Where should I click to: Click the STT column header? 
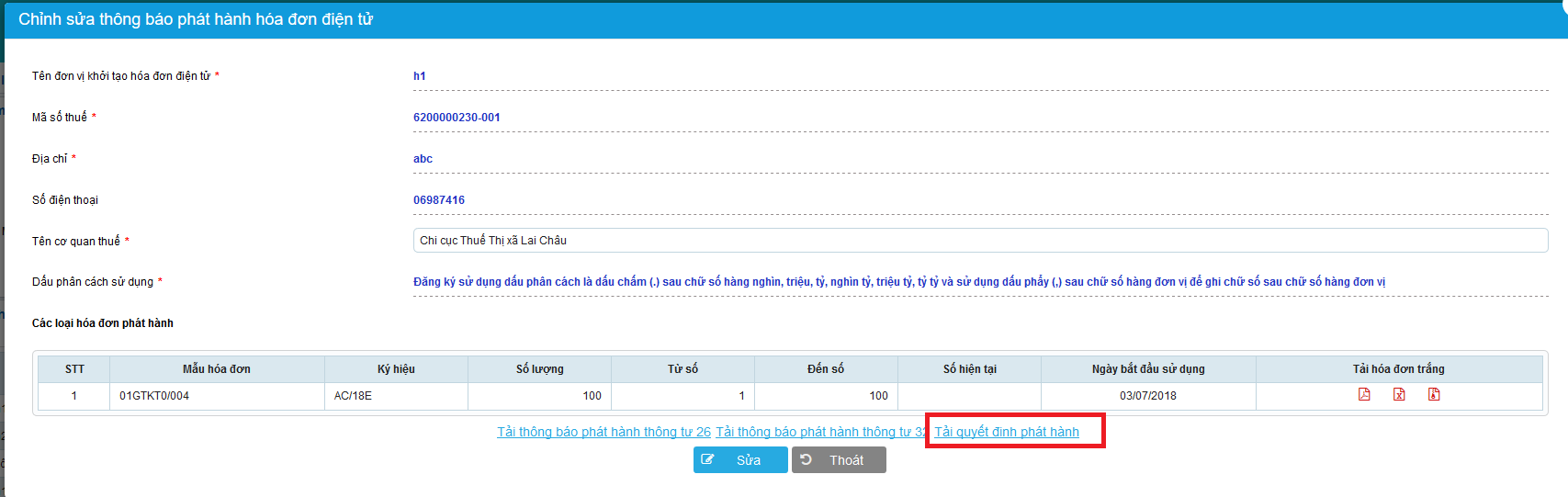click(74, 369)
